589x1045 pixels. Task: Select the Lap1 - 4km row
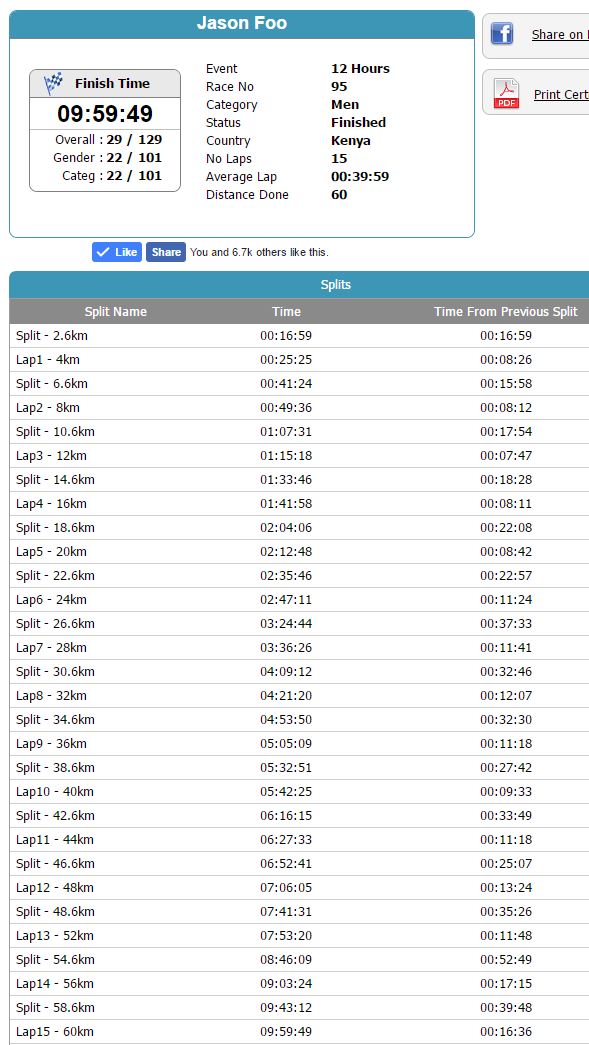click(299, 360)
